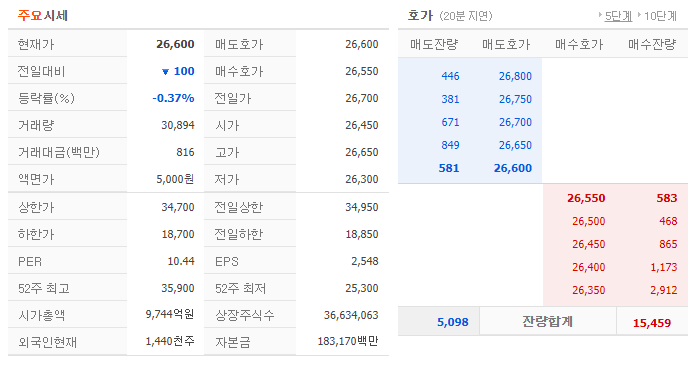Select the 고가 value 26,650 in 주요시세
The width and height of the screenshot is (693, 365).
(x=362, y=152)
